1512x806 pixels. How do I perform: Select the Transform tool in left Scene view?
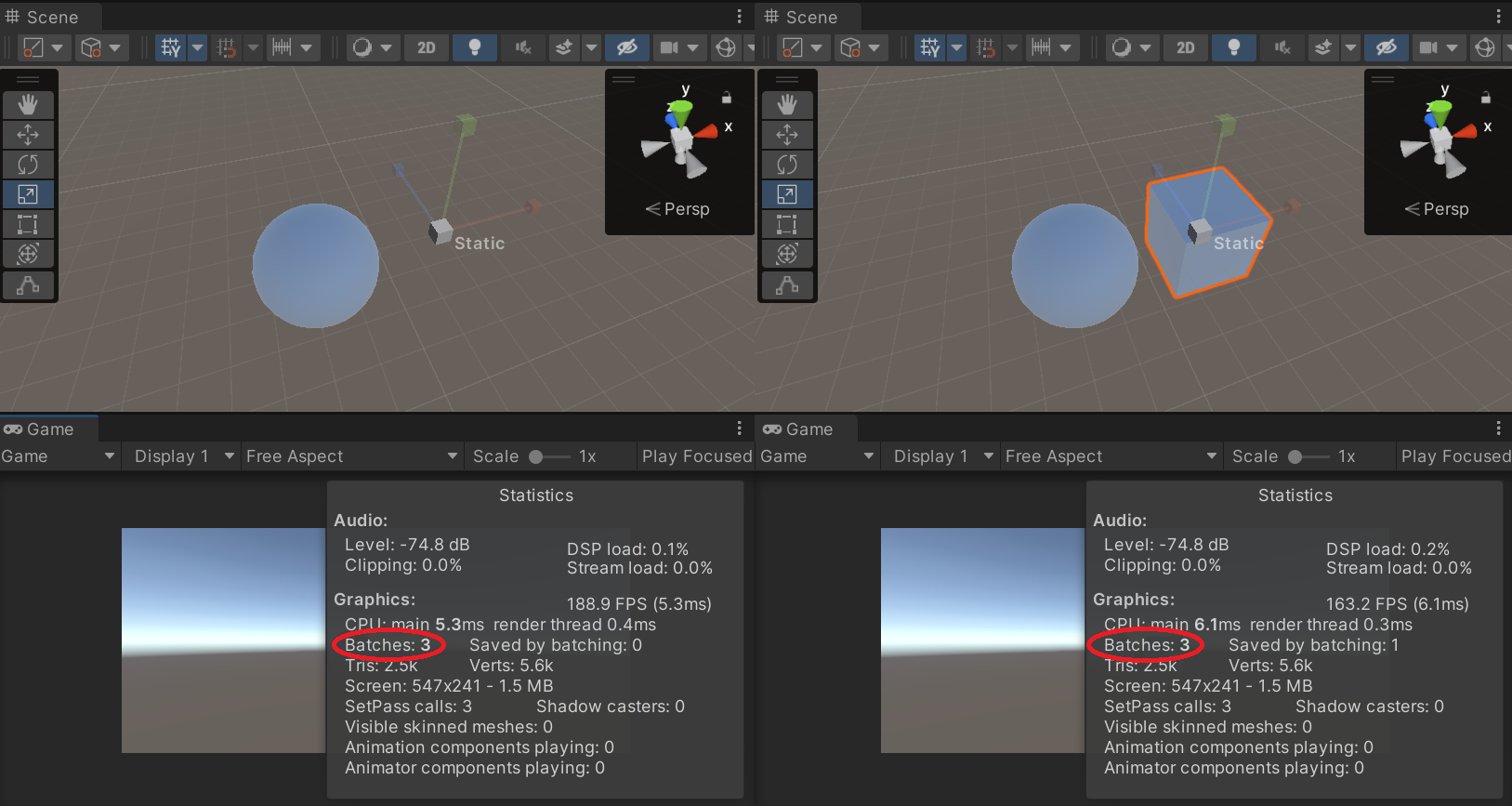point(28,254)
